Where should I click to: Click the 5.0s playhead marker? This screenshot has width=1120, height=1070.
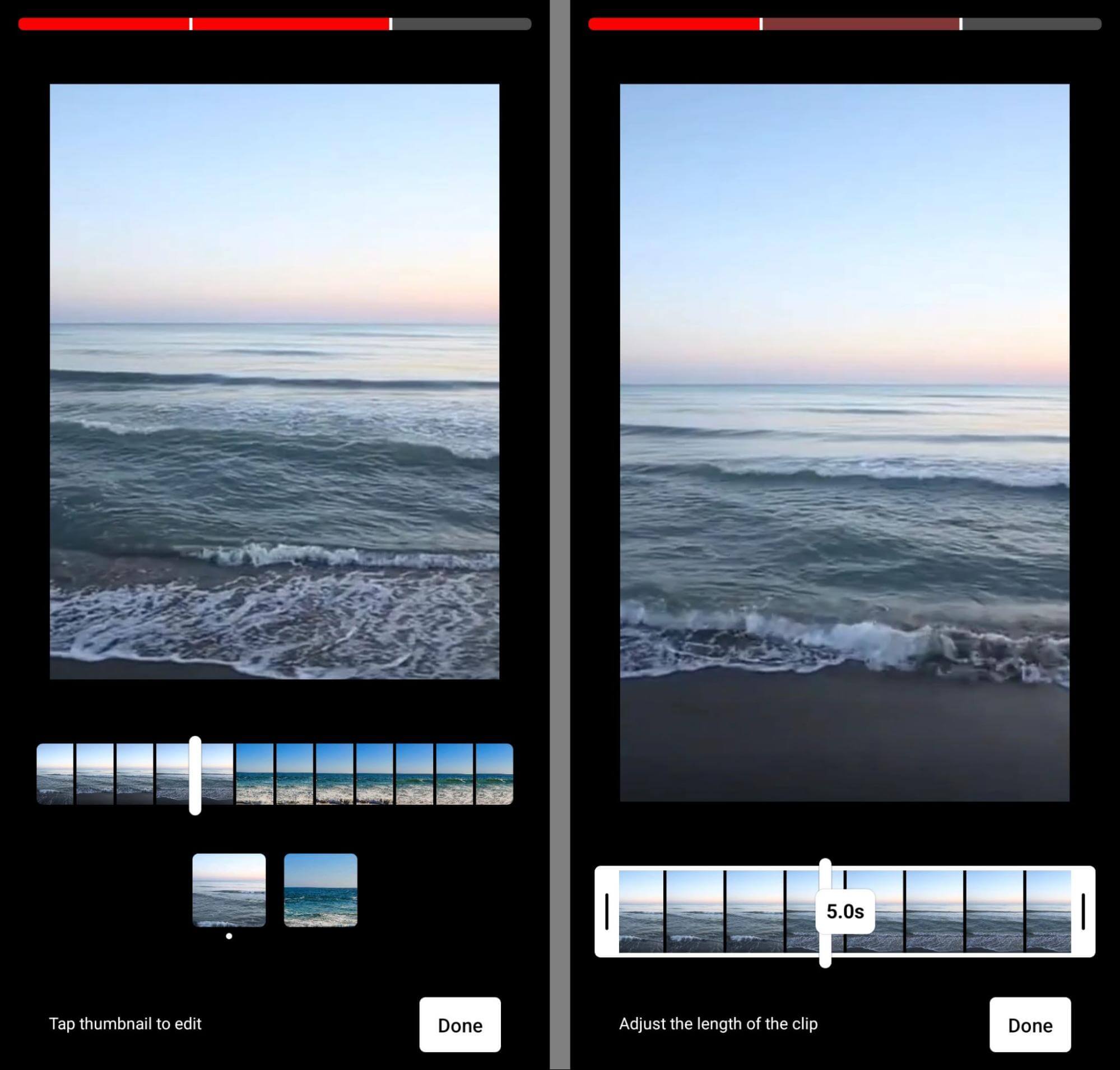pyautogui.click(x=845, y=911)
